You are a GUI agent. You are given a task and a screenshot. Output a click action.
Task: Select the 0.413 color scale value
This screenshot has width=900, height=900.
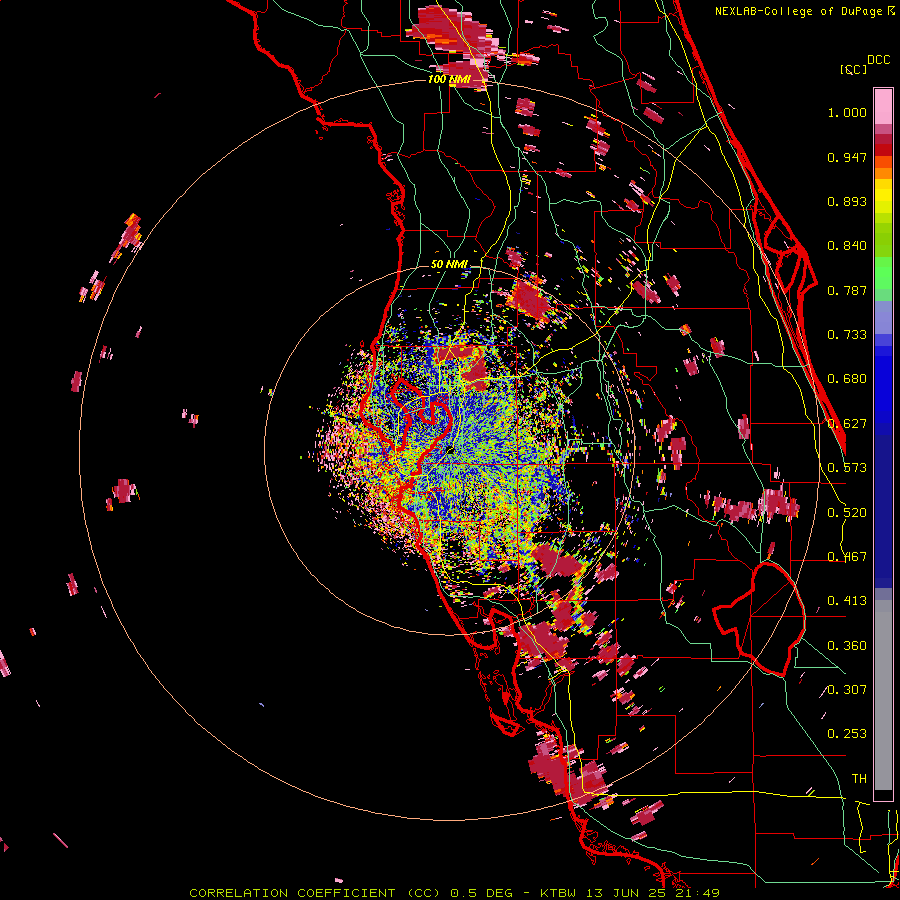click(847, 601)
